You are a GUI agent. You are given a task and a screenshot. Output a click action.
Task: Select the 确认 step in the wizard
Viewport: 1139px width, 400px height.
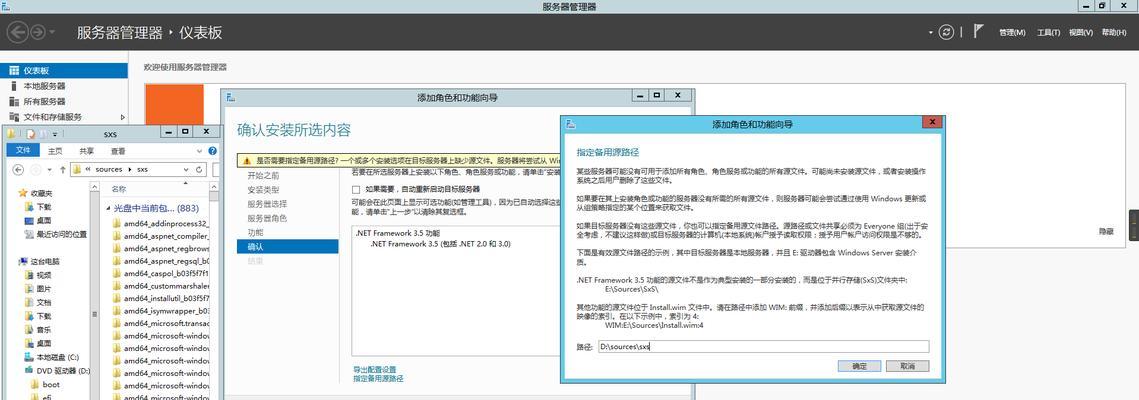click(288, 247)
